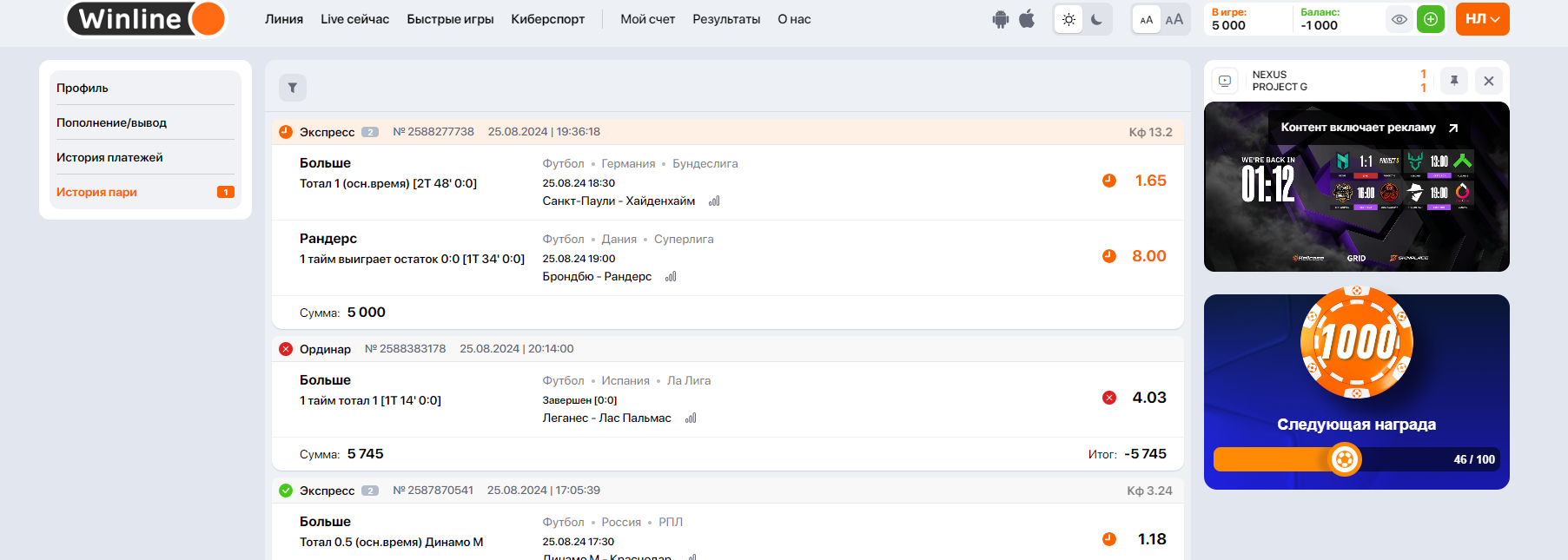Open statistics icon for Брондбю - Рандерс
This screenshot has height=560, width=1568.
coord(671,277)
